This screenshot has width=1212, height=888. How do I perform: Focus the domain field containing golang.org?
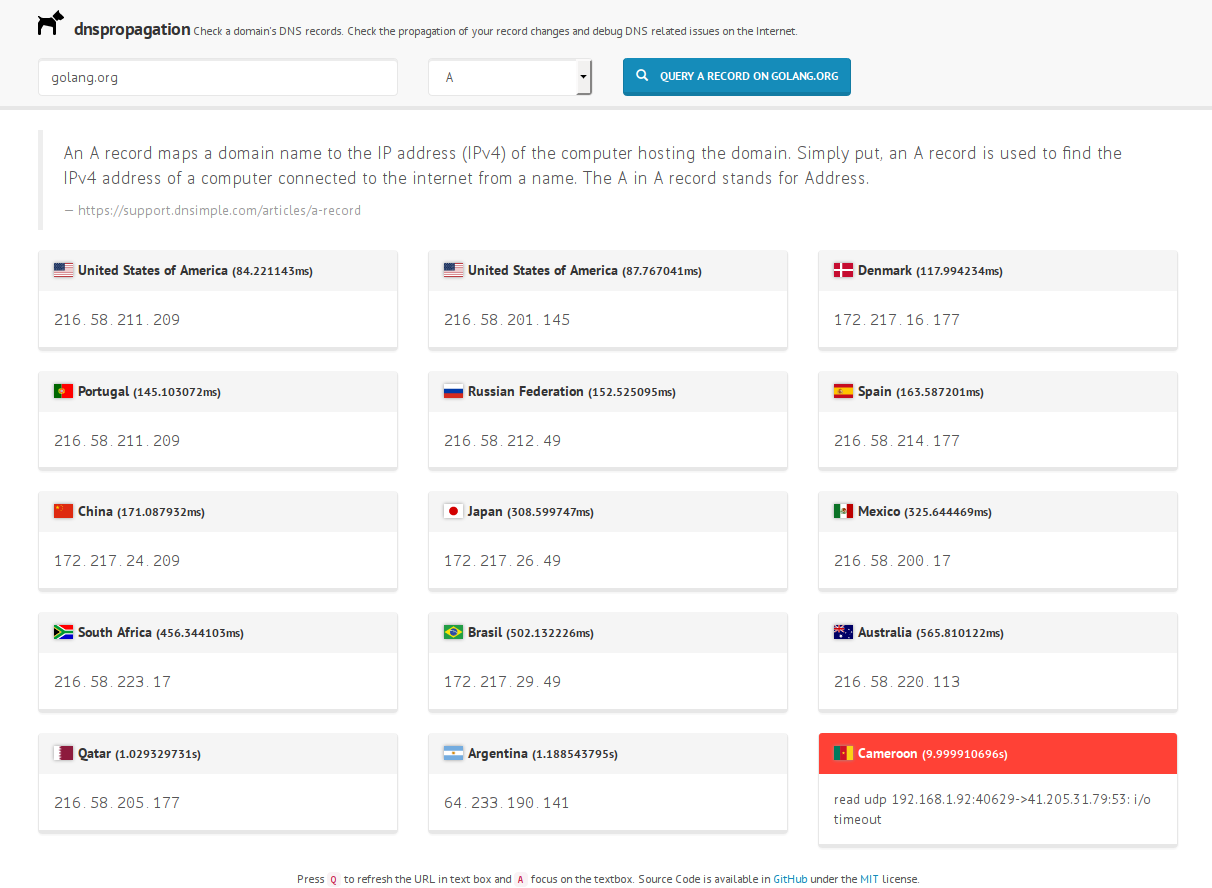[218, 77]
